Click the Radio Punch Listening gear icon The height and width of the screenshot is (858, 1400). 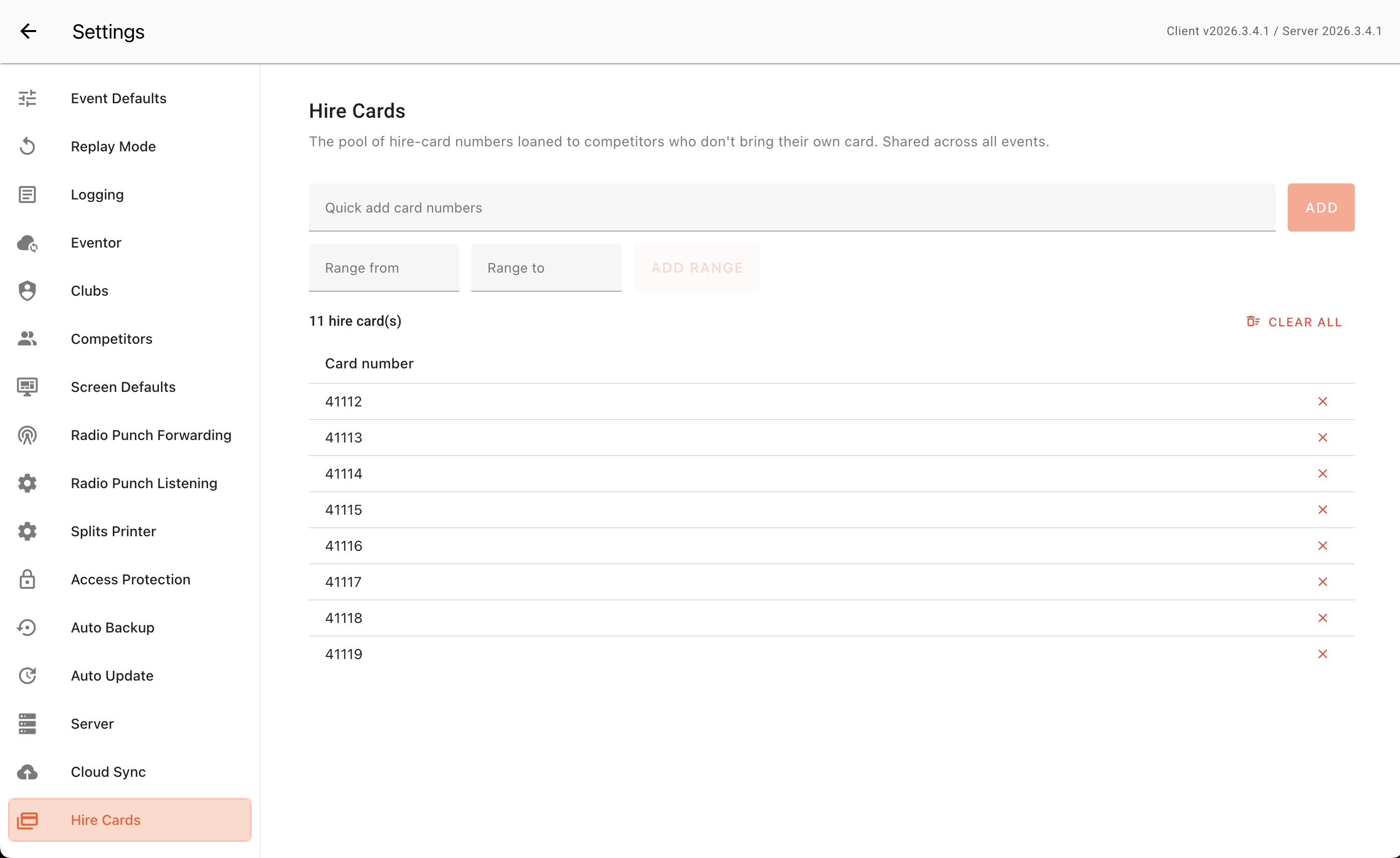27,483
